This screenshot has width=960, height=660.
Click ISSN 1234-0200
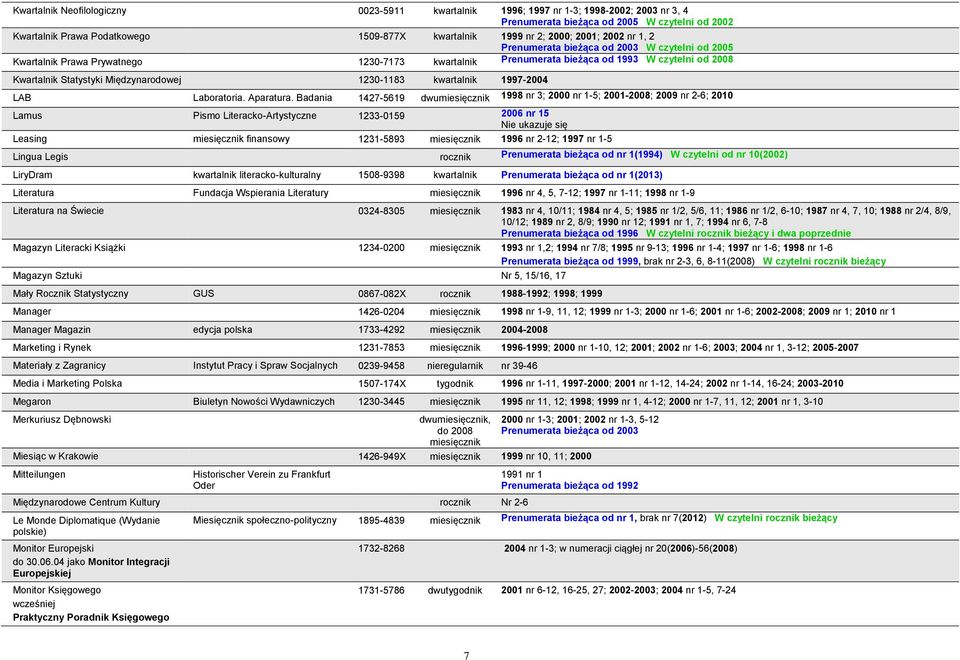[381, 247]
